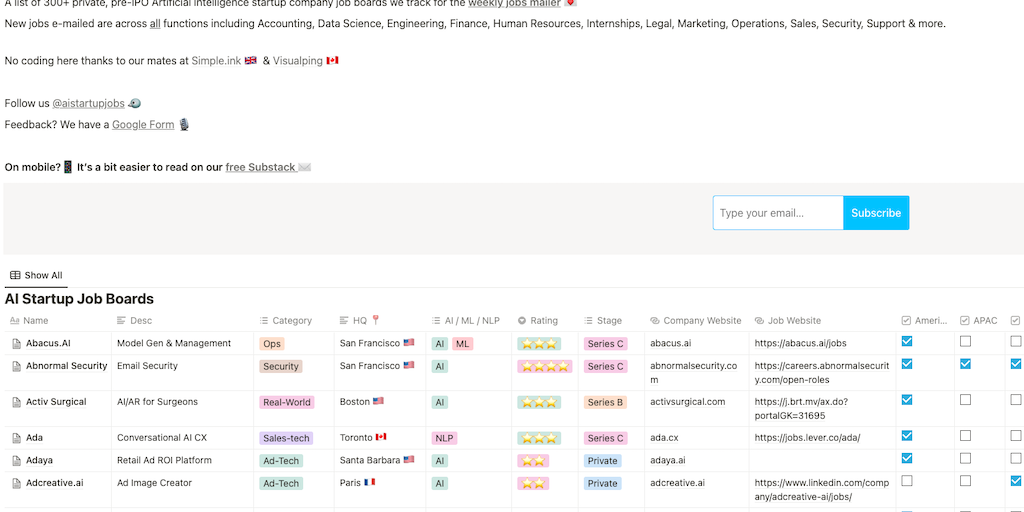1024x512 pixels.
Task: Click the Stage column list icon
Action: [x=588, y=321]
